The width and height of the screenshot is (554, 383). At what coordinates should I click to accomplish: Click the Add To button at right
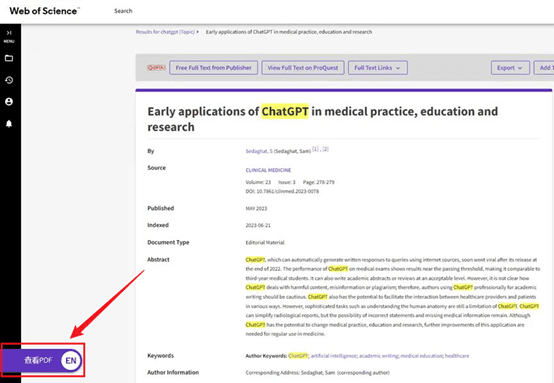click(544, 68)
